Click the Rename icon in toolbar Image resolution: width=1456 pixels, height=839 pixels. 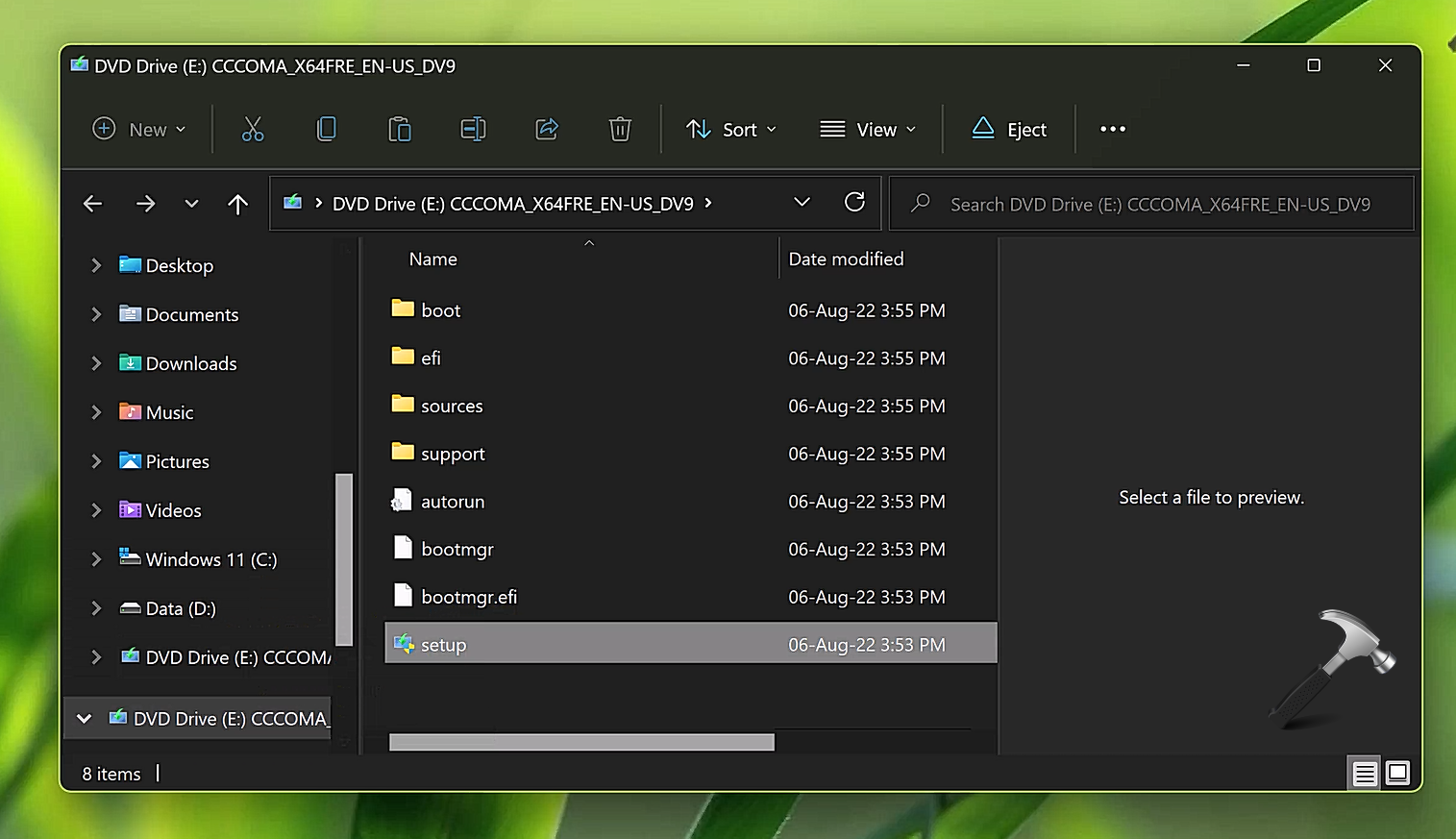pyautogui.click(x=473, y=129)
